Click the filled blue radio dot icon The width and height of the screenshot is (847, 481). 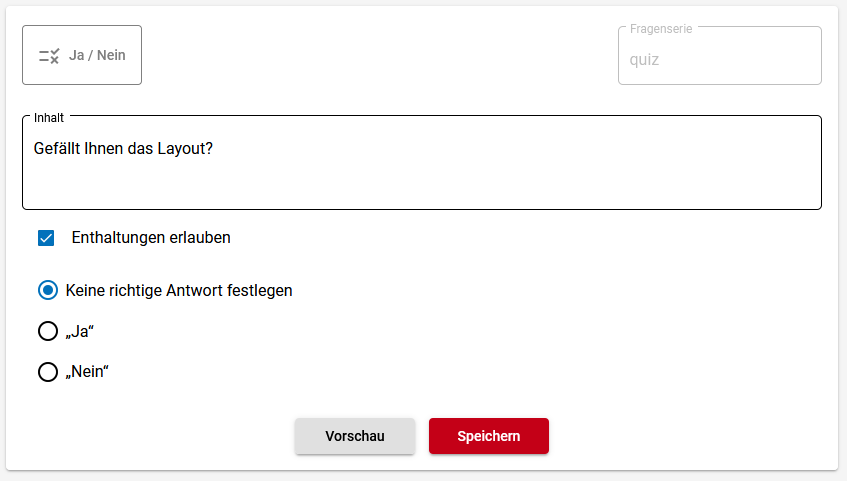(x=48, y=290)
